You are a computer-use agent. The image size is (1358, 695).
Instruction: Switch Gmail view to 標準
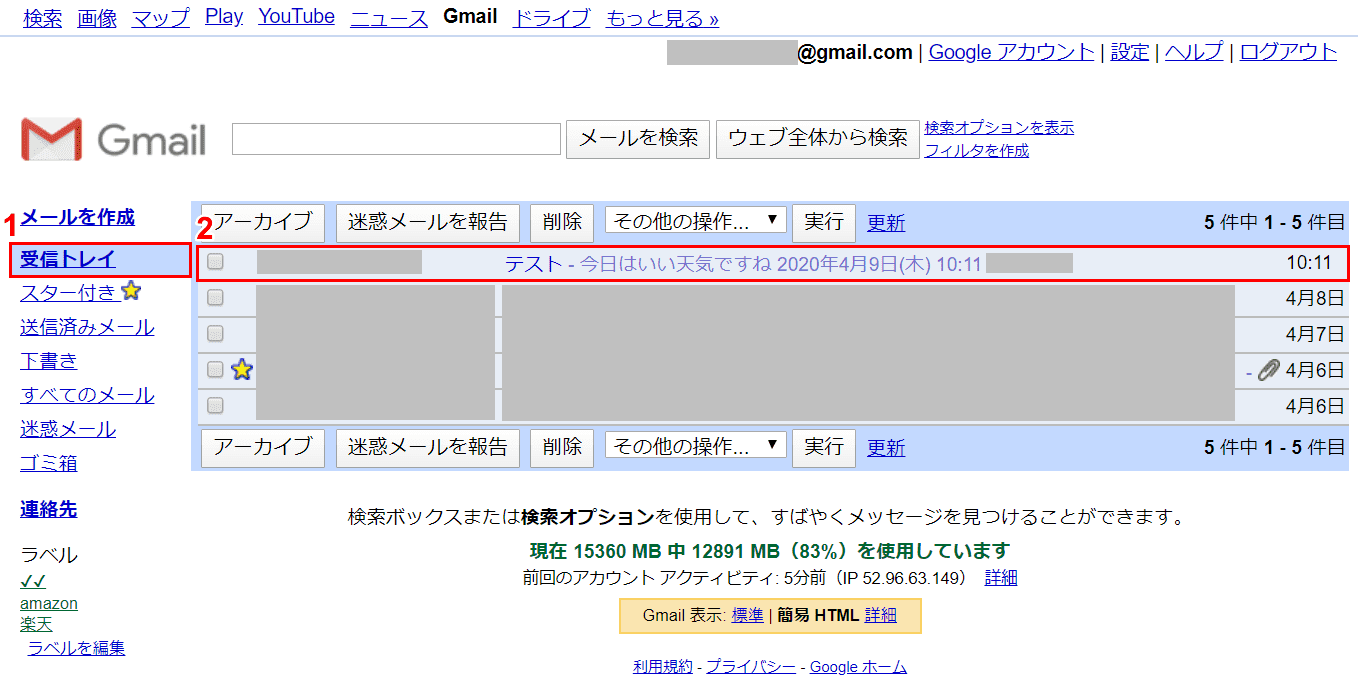[748, 615]
